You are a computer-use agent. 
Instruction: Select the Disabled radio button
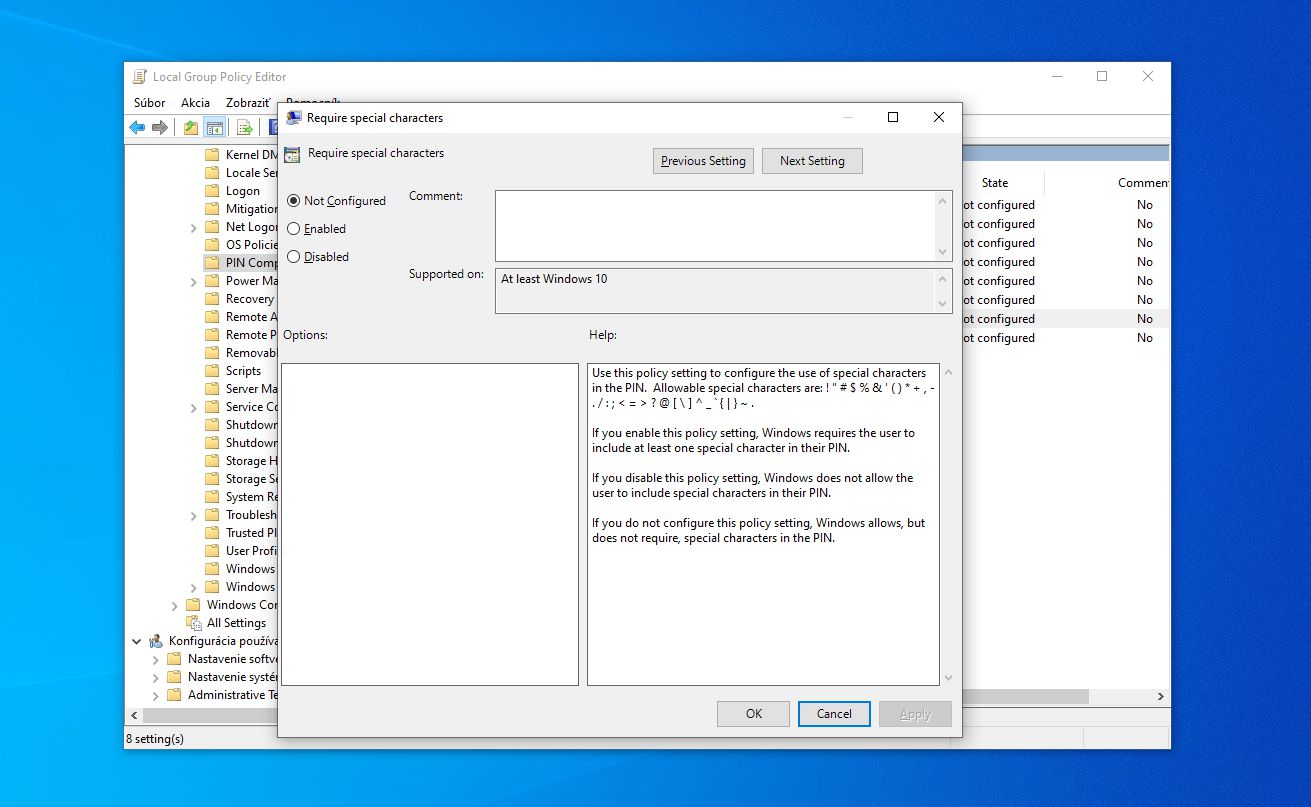click(x=293, y=257)
